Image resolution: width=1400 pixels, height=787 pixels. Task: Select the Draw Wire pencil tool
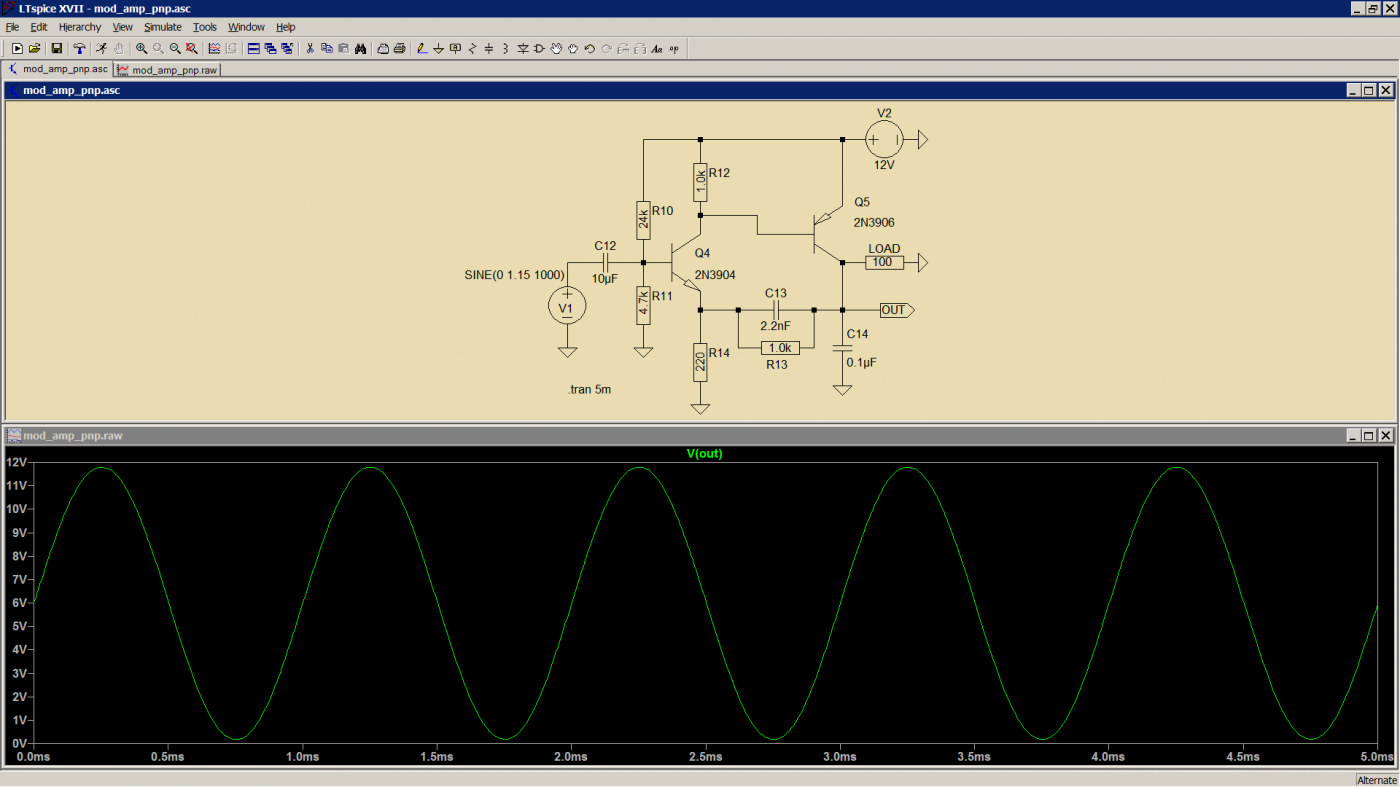click(422, 48)
